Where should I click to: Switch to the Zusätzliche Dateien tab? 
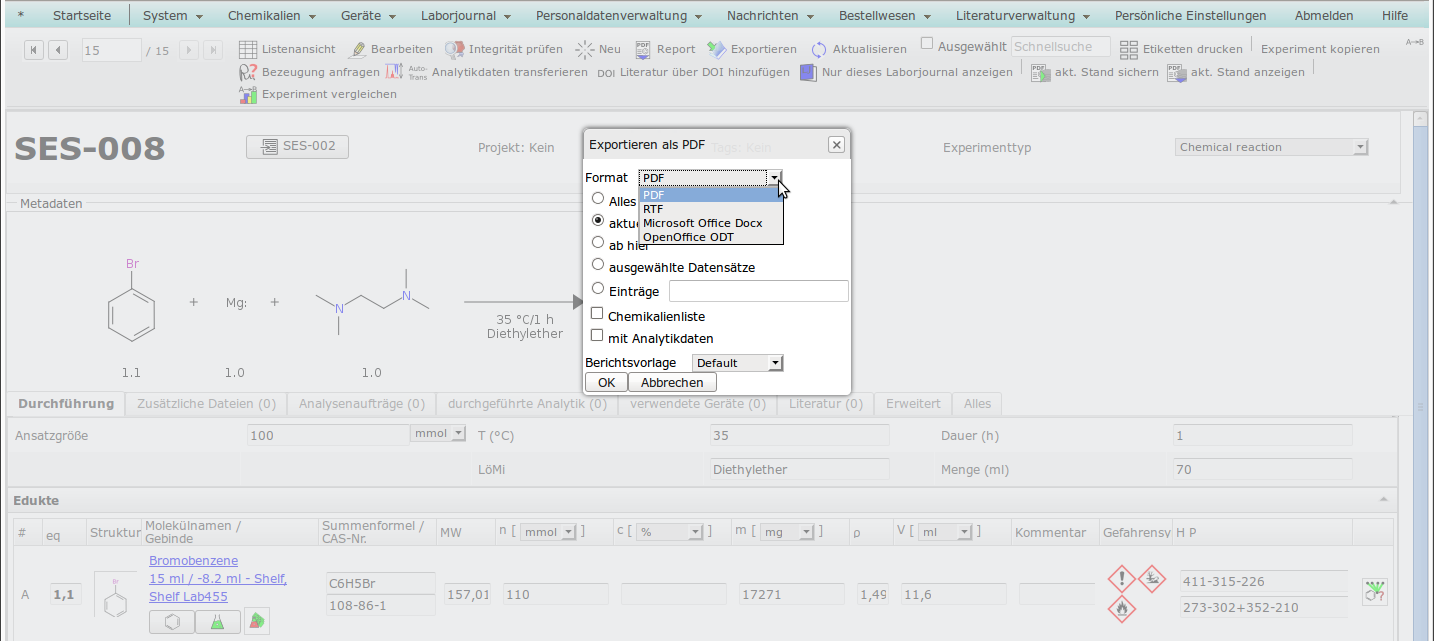(206, 404)
